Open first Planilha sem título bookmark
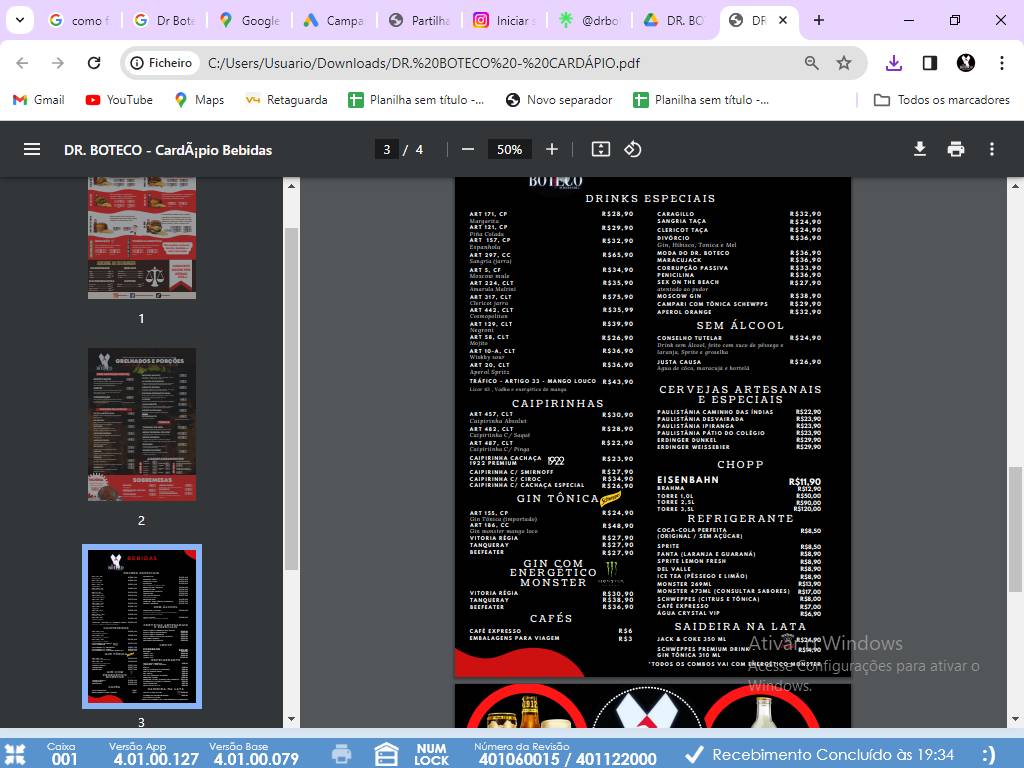Viewport: 1024px width, 768px height. click(416, 99)
